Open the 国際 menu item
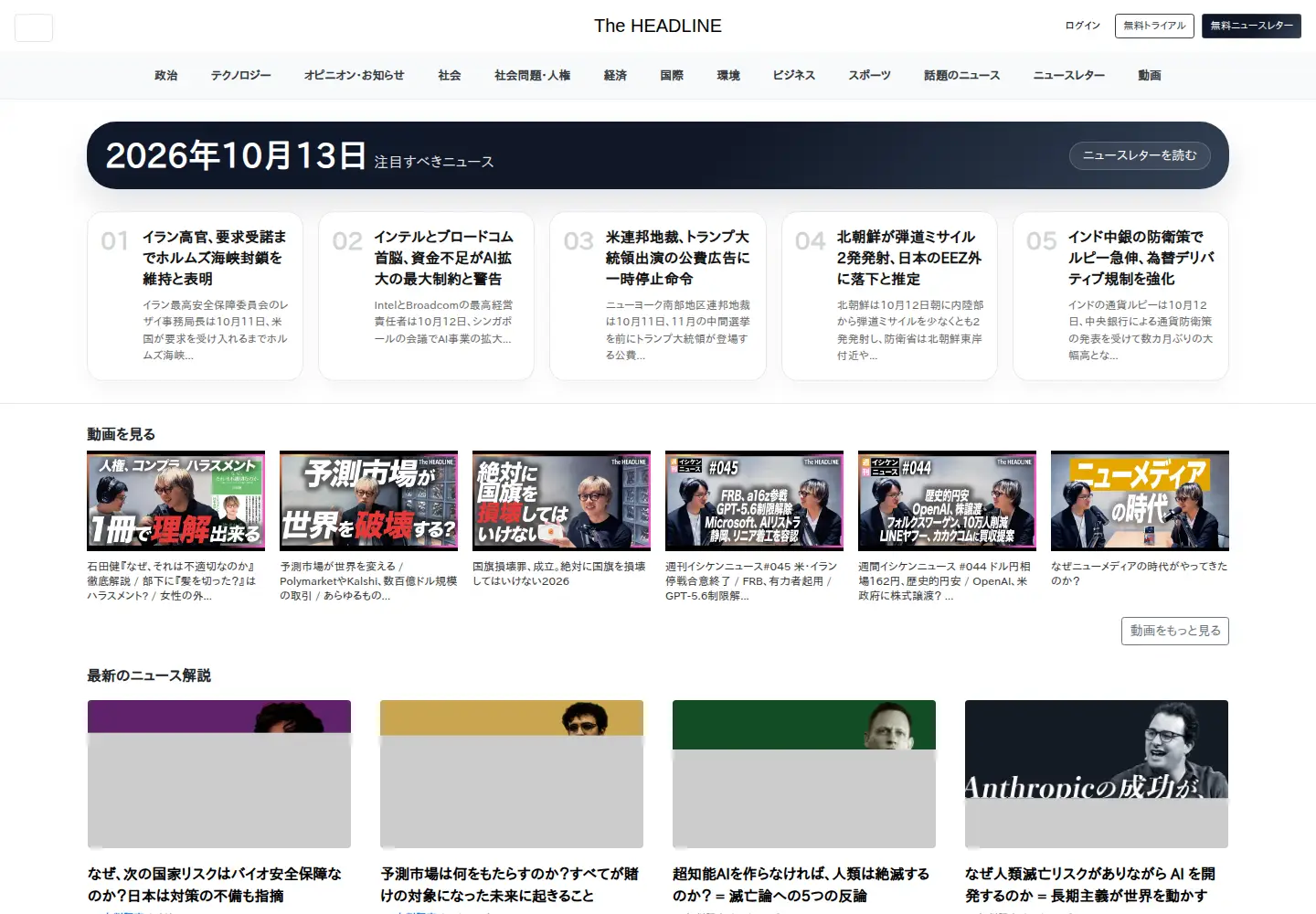This screenshot has width=1316, height=914. point(672,75)
